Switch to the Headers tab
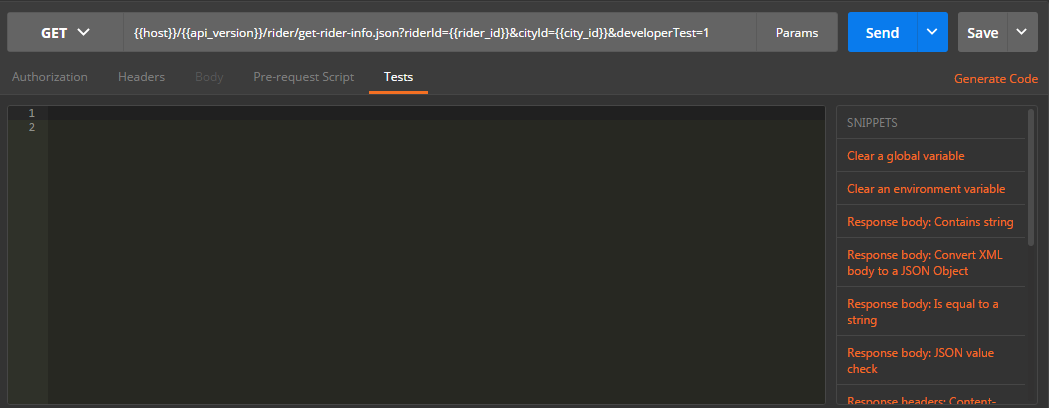Screen dimensions: 1049x408 tap(141, 77)
